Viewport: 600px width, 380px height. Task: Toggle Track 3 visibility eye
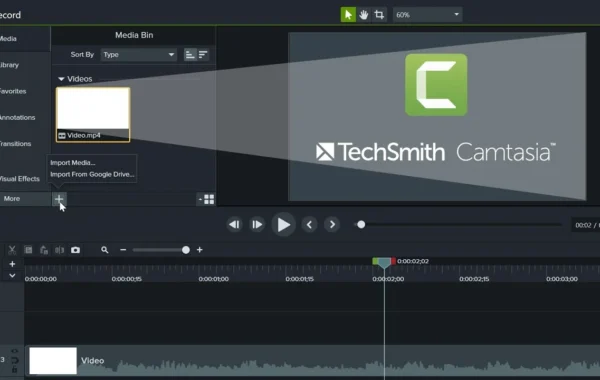[x=14, y=351]
